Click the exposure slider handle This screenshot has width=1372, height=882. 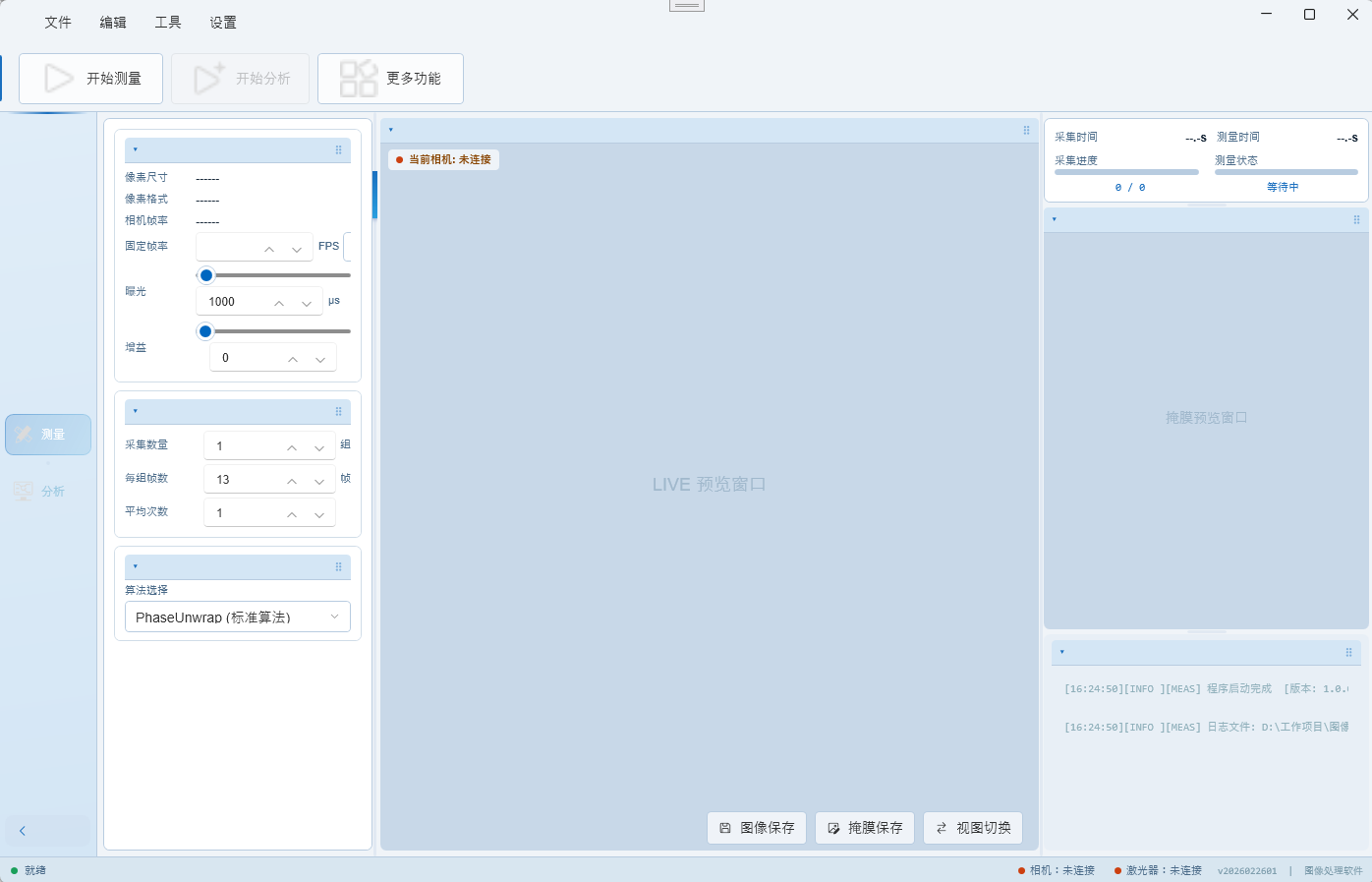(x=206, y=275)
